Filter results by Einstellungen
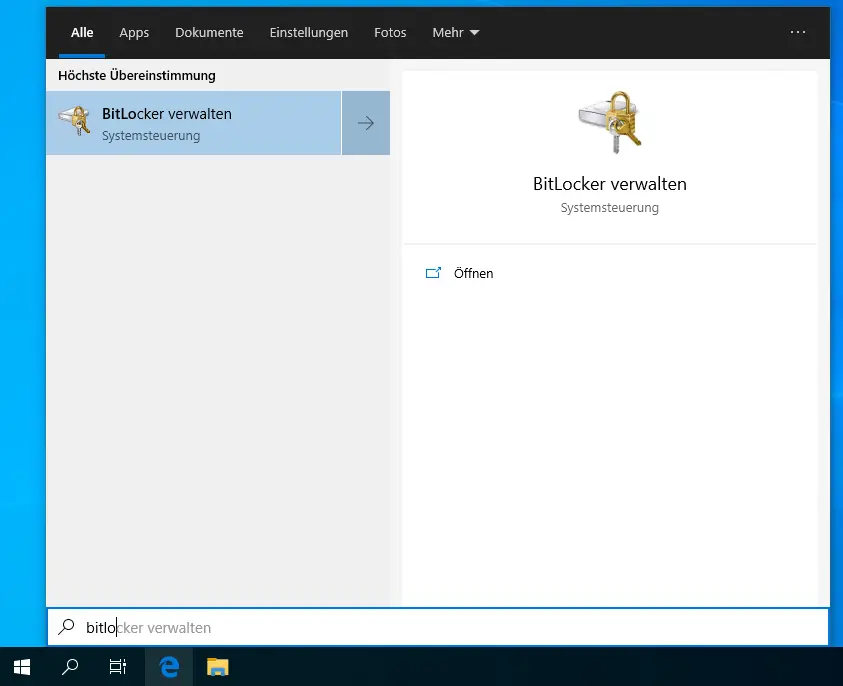The height and width of the screenshot is (686, 843). (x=308, y=32)
